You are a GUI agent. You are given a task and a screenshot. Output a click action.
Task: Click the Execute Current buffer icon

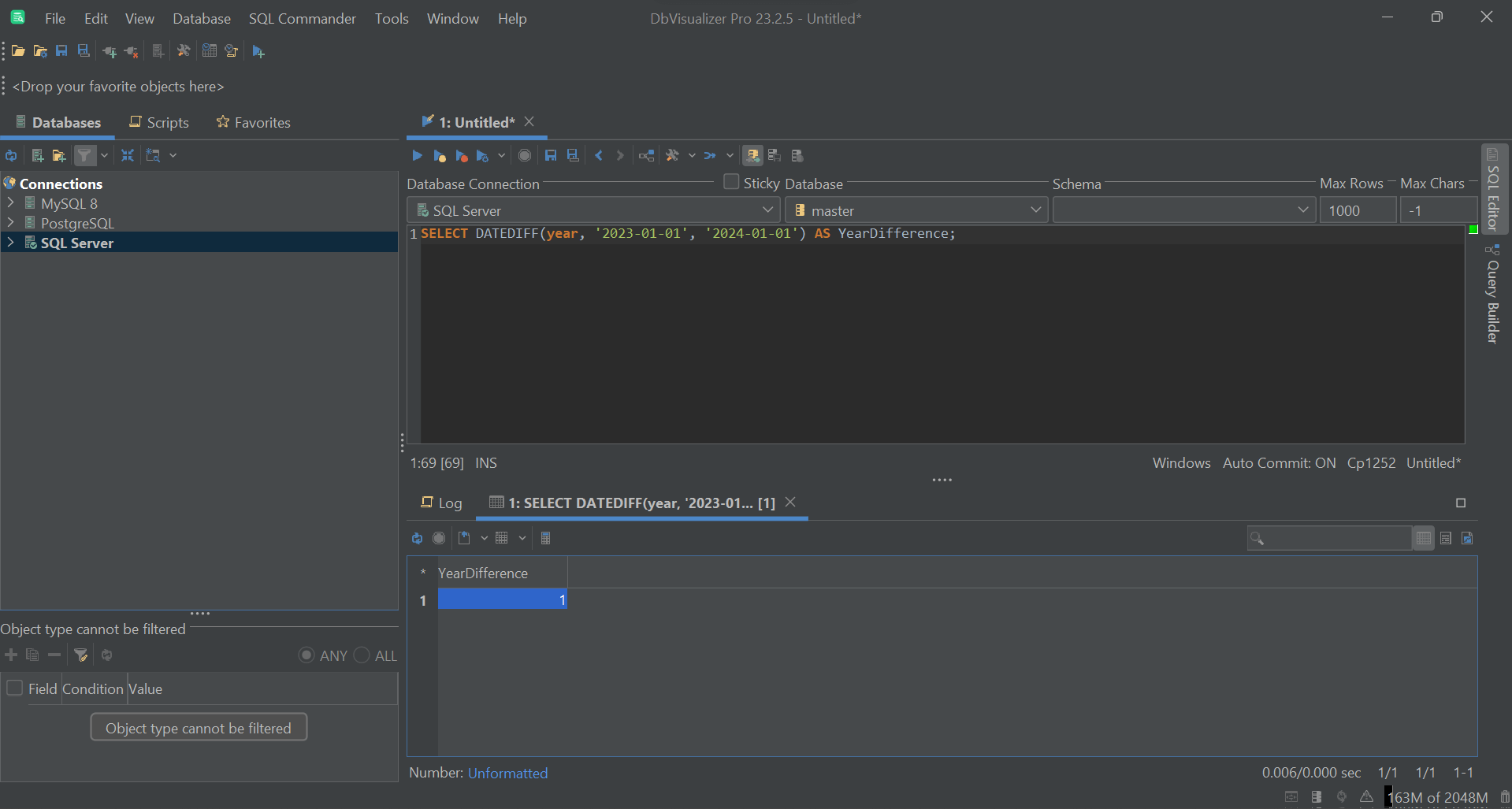tap(440, 155)
